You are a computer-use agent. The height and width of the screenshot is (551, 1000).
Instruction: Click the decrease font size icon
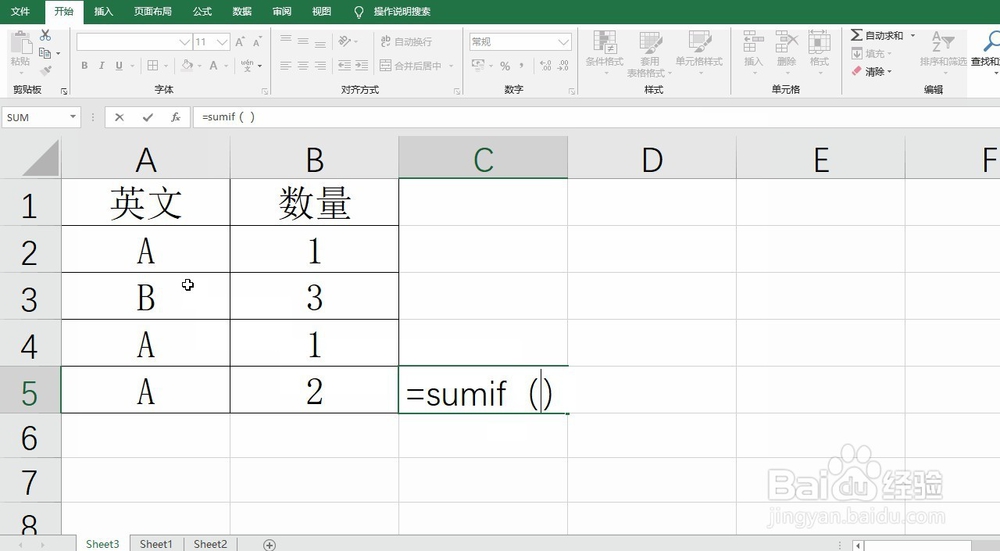click(x=257, y=42)
